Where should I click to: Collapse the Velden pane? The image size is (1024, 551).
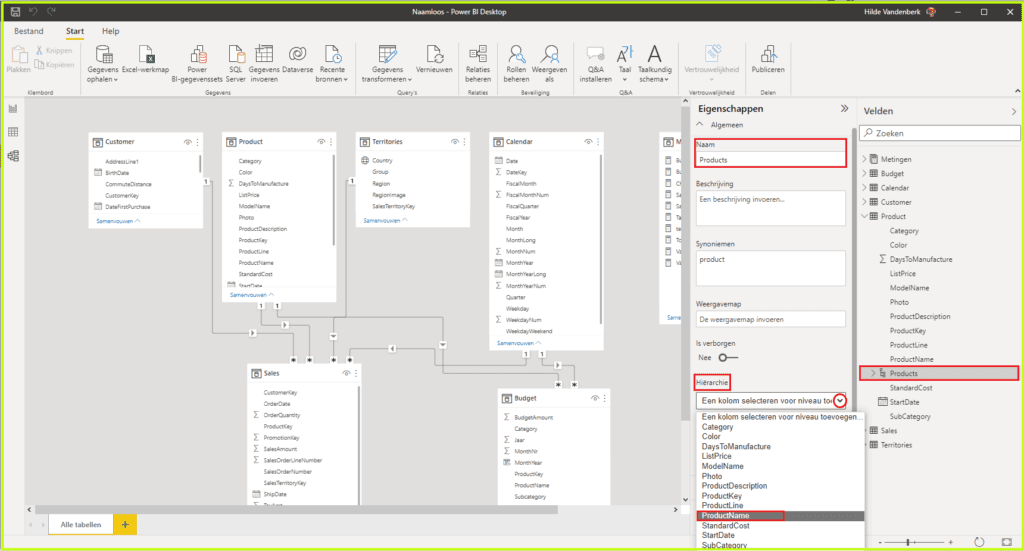[1014, 112]
